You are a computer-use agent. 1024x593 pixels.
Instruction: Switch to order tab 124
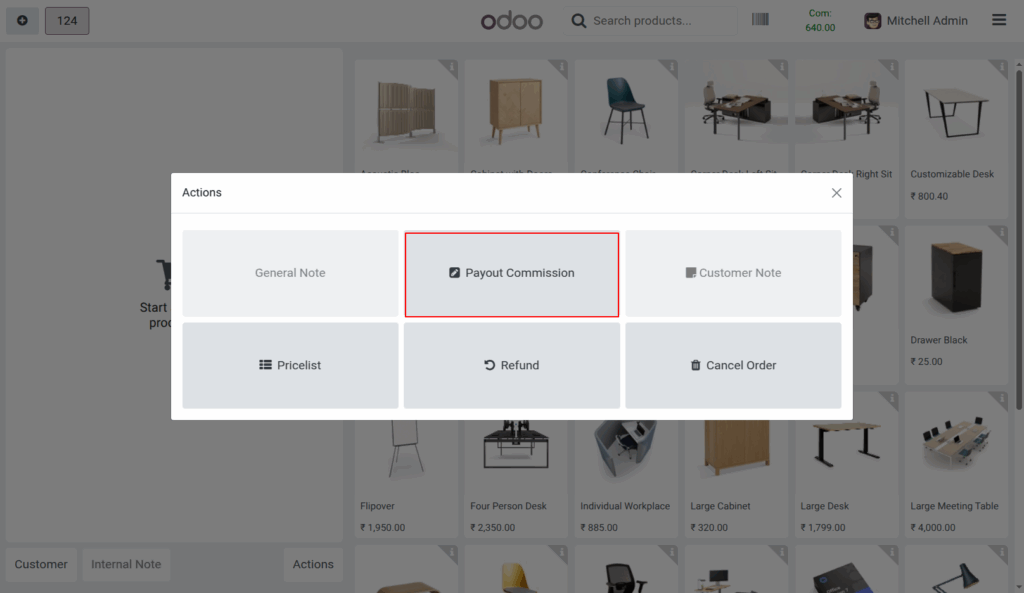coord(67,20)
